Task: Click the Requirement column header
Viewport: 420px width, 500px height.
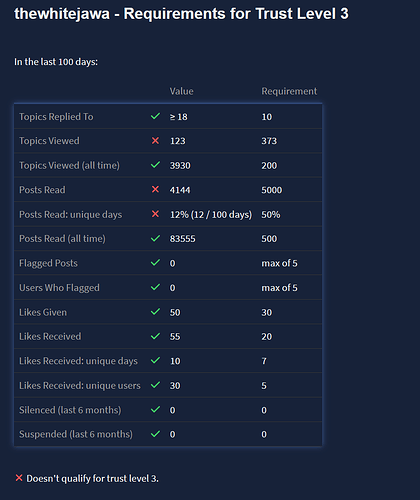Action: (x=289, y=91)
